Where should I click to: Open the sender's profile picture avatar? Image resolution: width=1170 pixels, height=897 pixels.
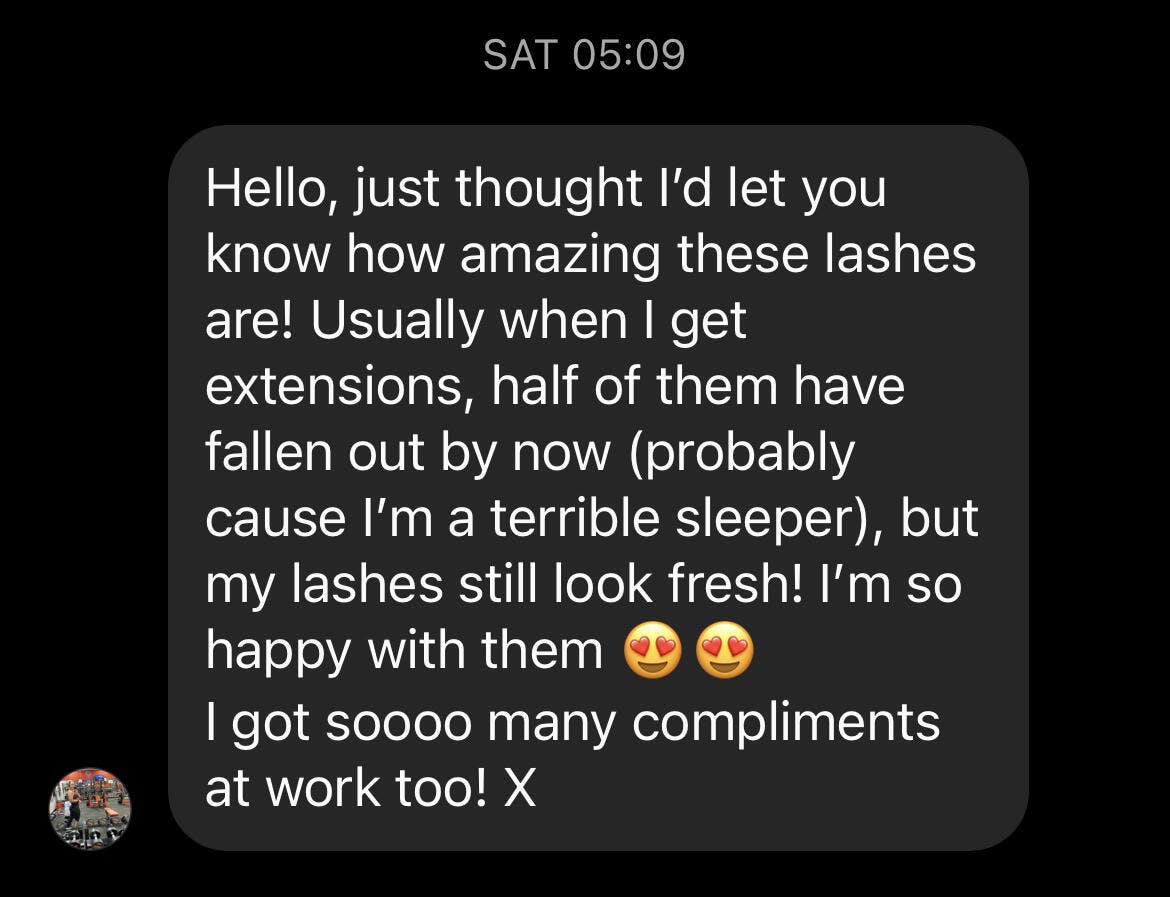90,809
